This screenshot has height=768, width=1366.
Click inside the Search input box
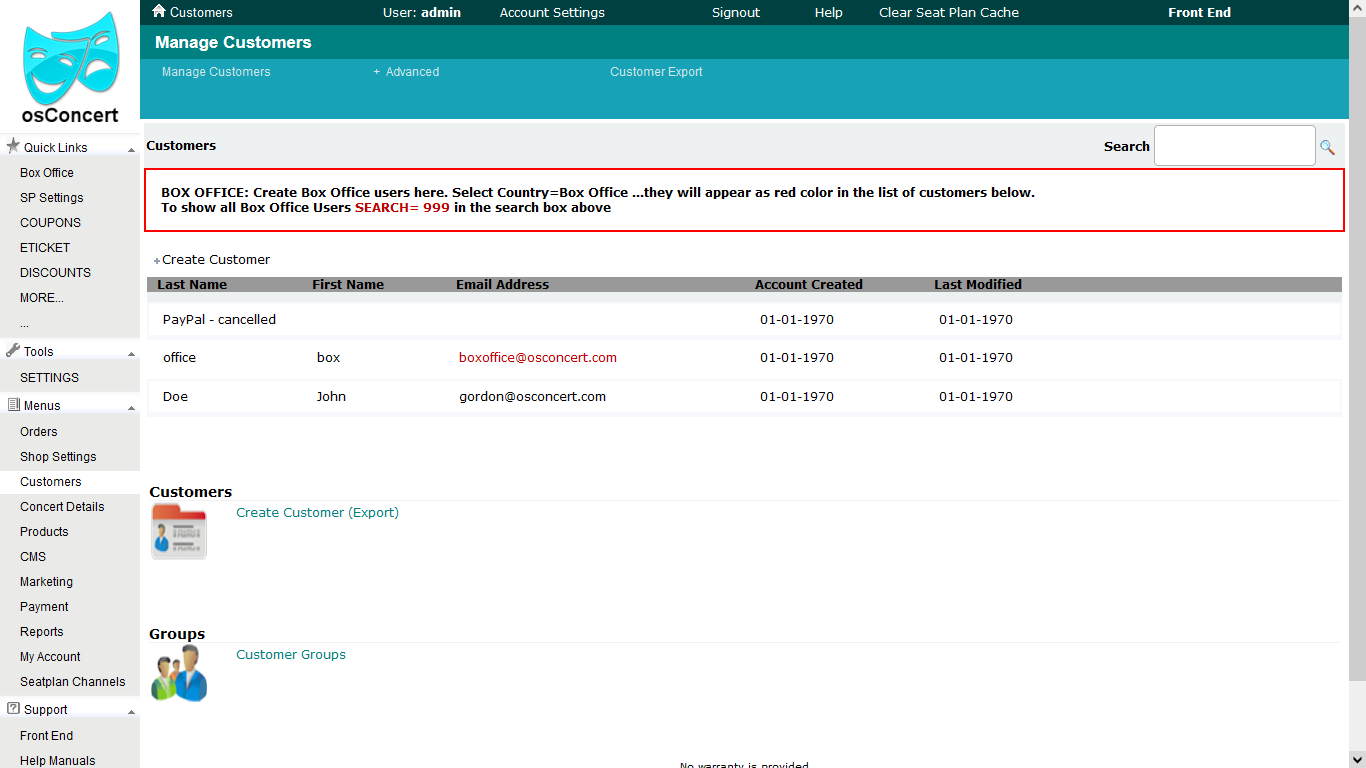[x=1234, y=145]
